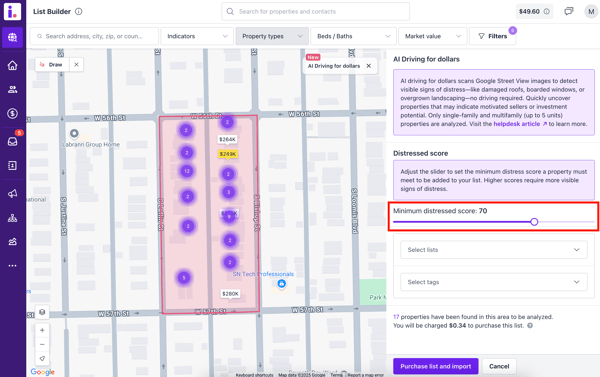
Task: Click the cluster marker labeled 12
Action: tap(187, 171)
